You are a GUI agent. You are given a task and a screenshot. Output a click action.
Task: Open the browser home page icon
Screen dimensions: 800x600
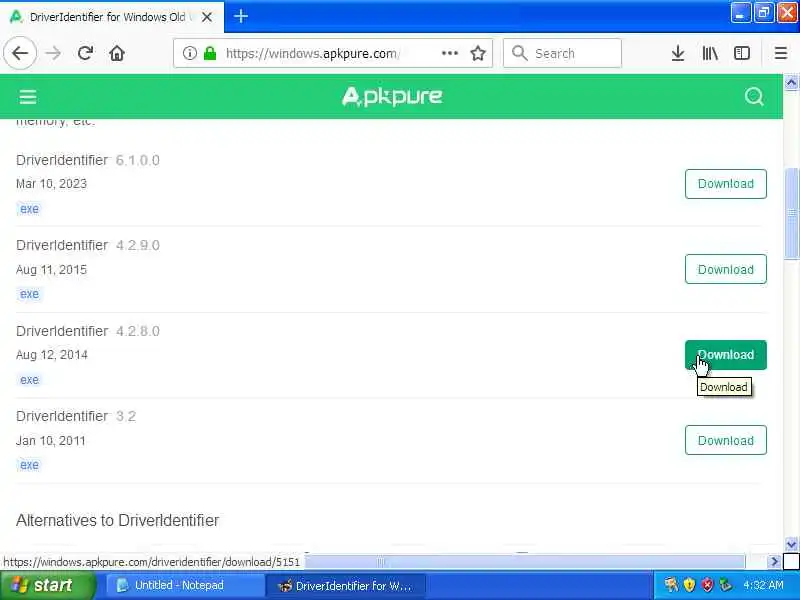pyautogui.click(x=117, y=53)
